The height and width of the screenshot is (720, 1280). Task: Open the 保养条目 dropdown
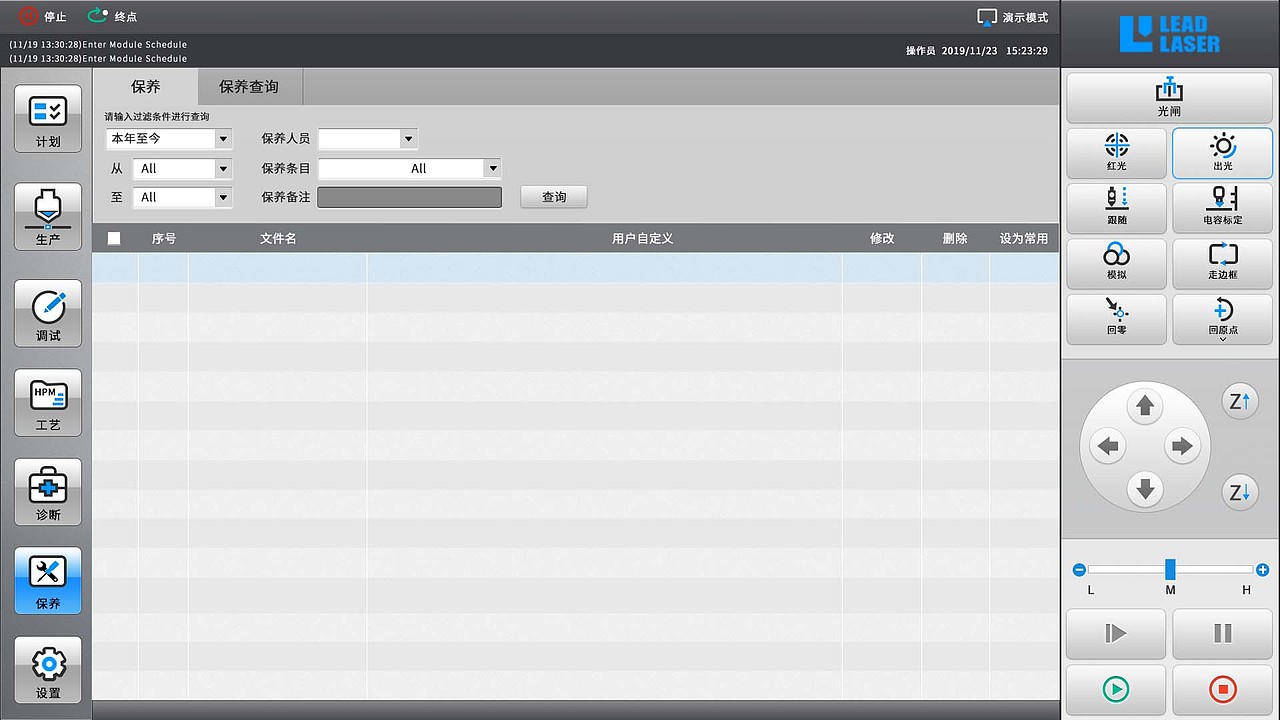pyautogui.click(x=409, y=169)
